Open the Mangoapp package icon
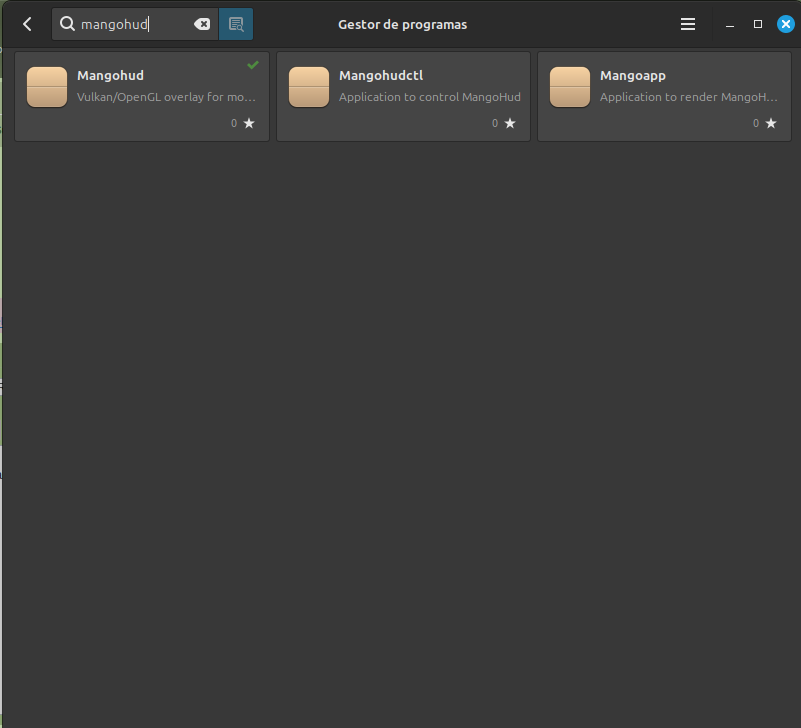The image size is (801, 728). [570, 87]
